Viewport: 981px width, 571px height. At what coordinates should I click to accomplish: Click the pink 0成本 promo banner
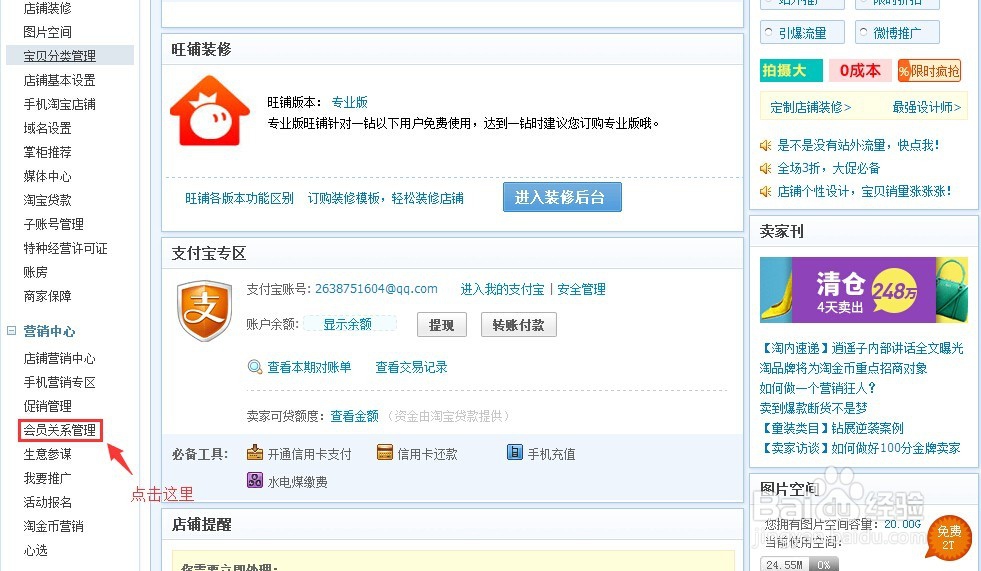click(860, 71)
